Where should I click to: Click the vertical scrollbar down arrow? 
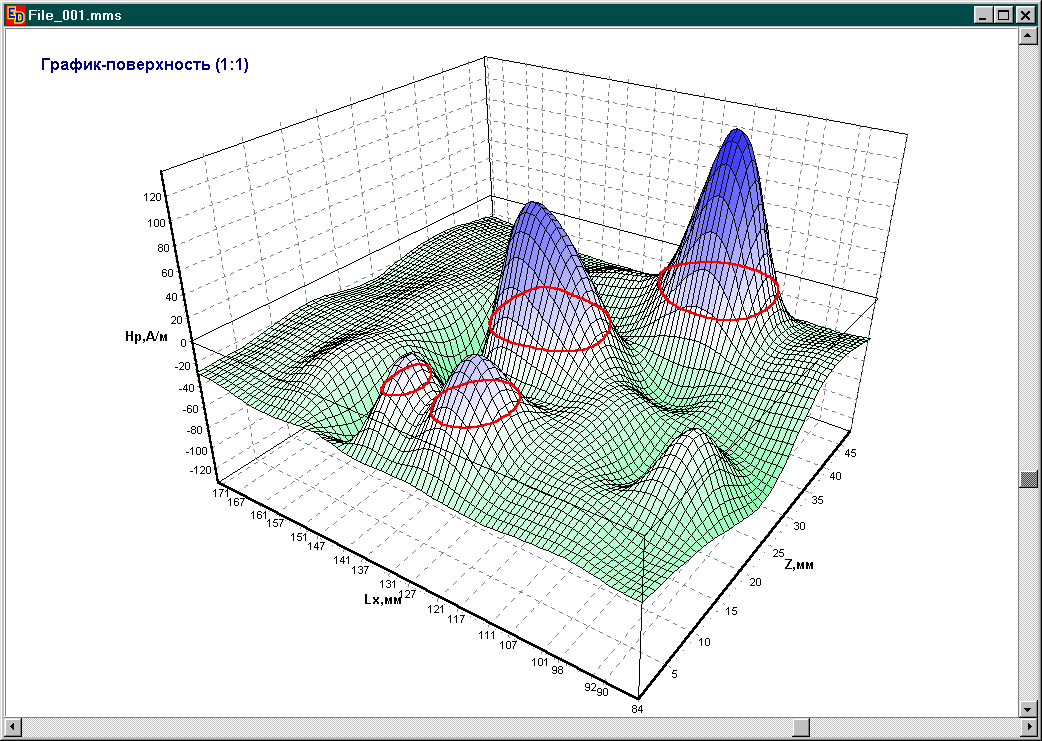pyautogui.click(x=1027, y=708)
